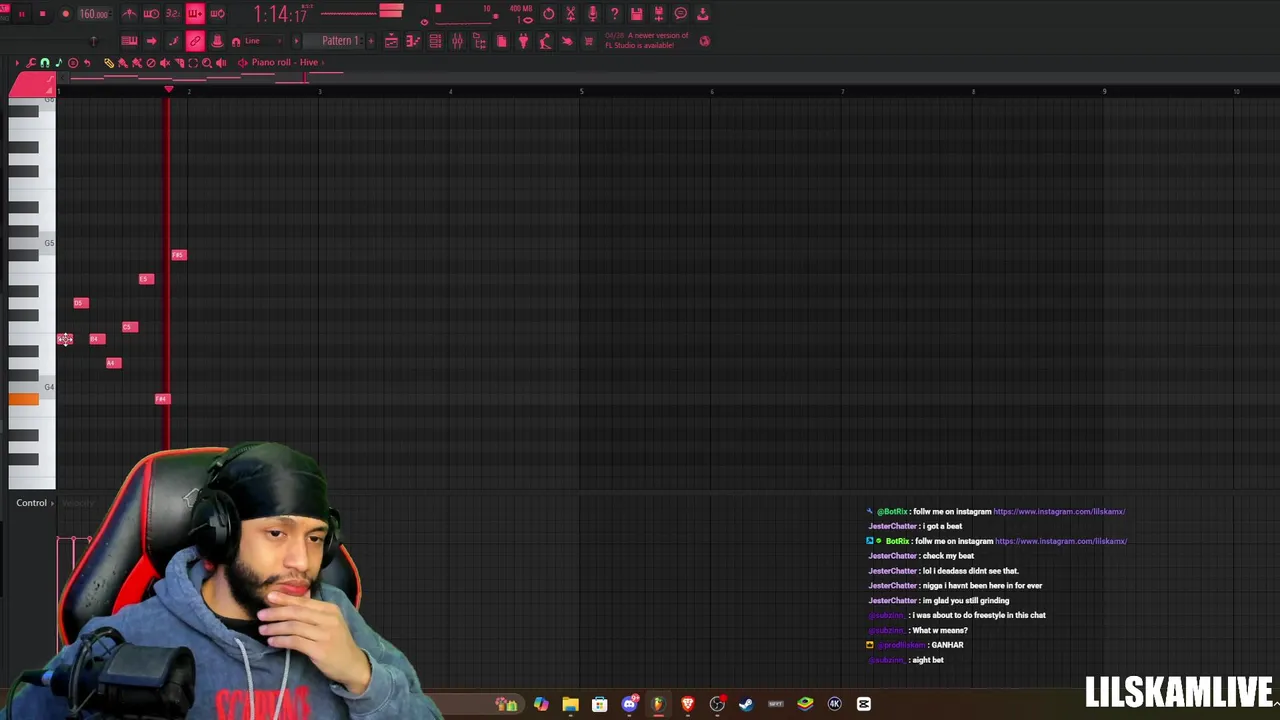Toggle the highlighted link multilink button
1280x720 pixels.
(x=195, y=41)
